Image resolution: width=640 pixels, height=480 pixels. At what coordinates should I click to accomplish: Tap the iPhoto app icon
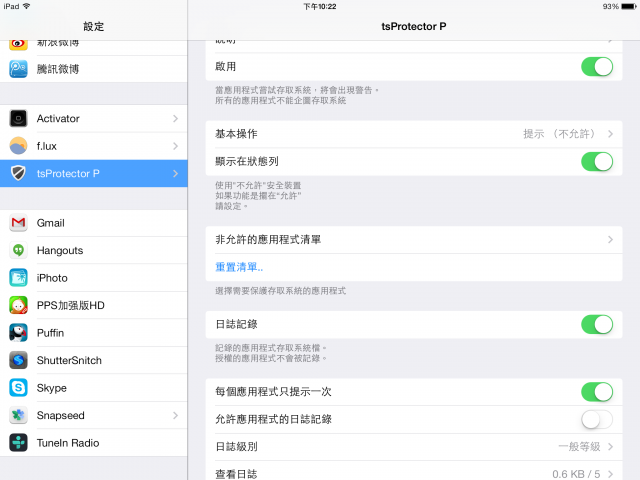[18, 278]
